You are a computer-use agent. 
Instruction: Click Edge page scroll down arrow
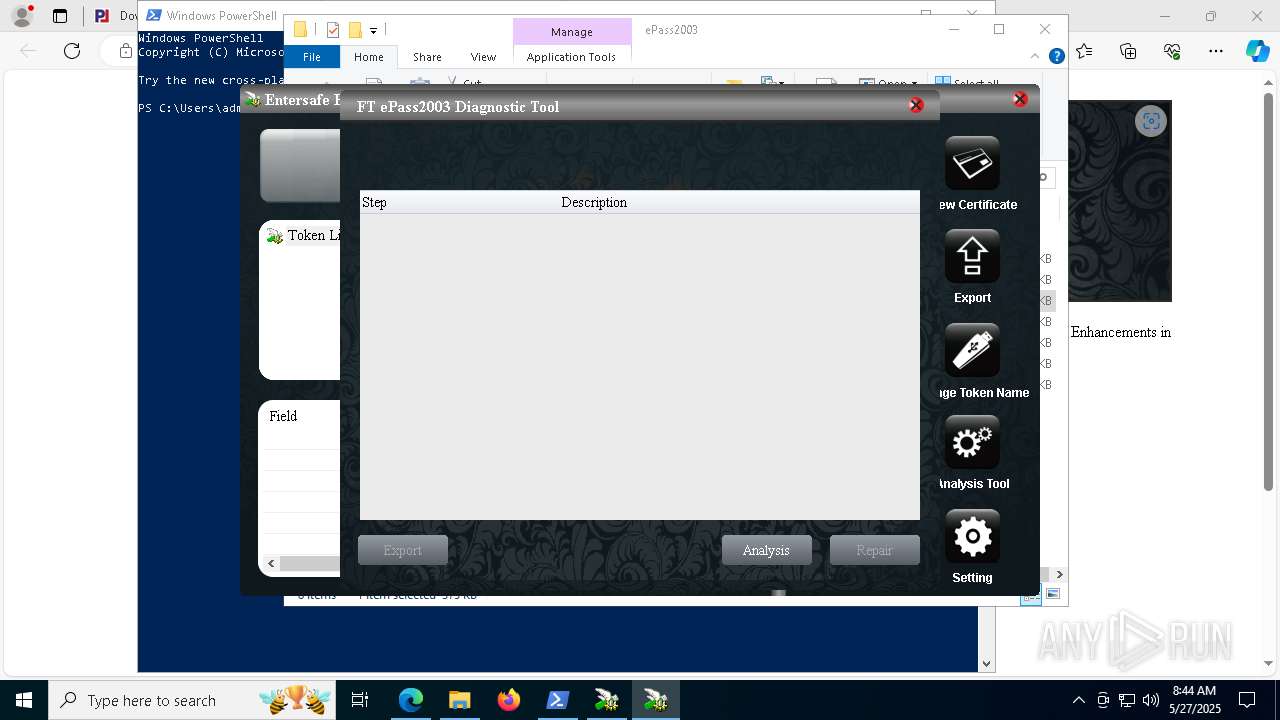(x=1271, y=663)
